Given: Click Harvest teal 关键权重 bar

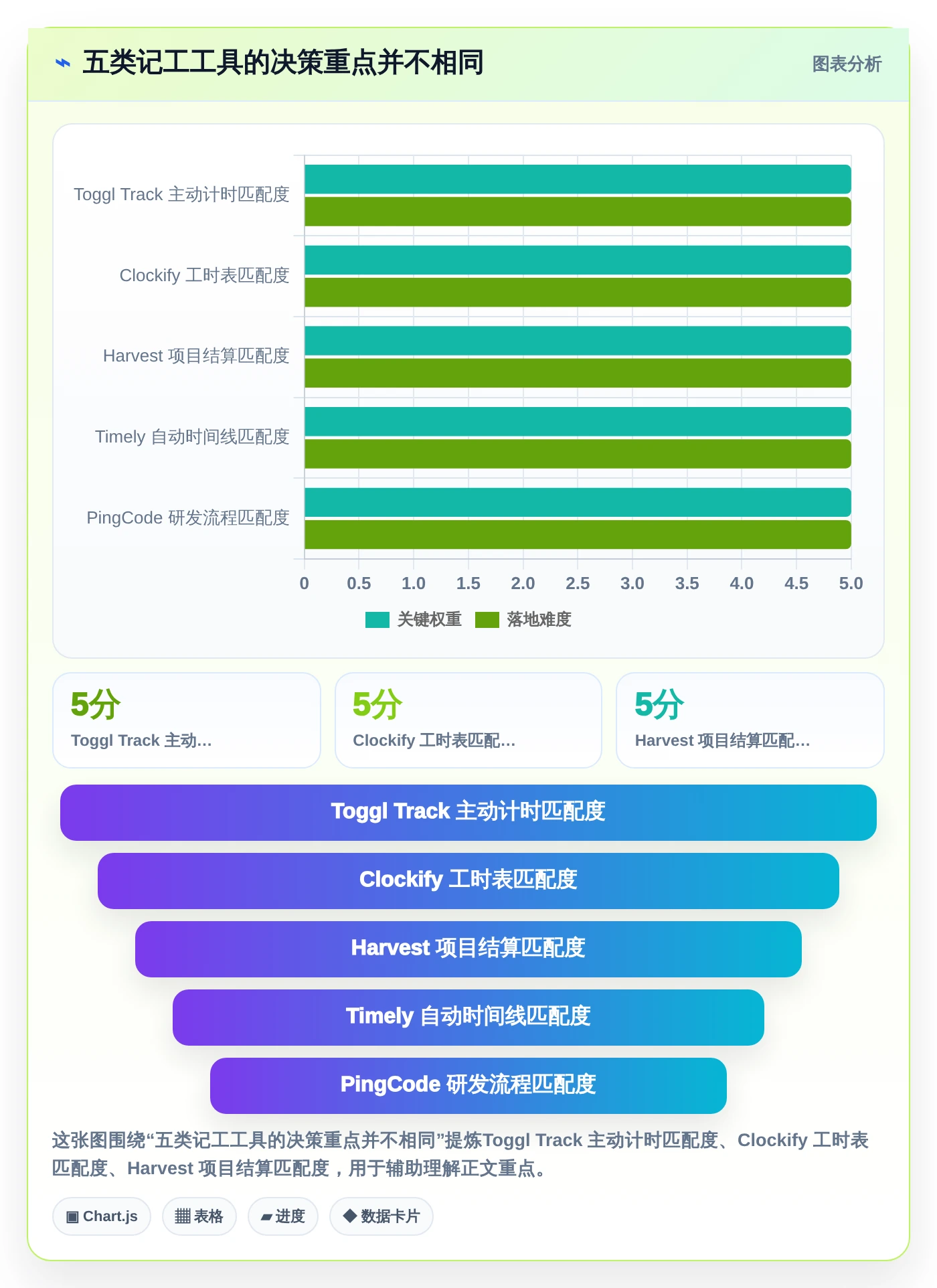Looking at the screenshot, I should click(x=578, y=341).
